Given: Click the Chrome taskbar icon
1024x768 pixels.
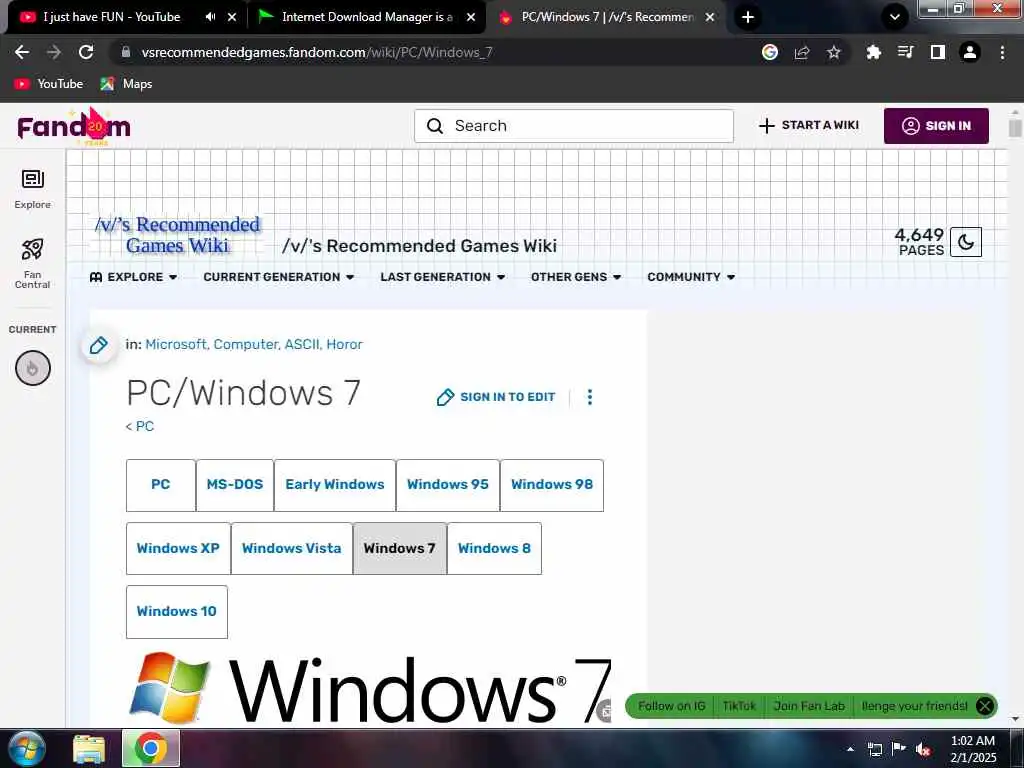Looking at the screenshot, I should click(x=151, y=748).
